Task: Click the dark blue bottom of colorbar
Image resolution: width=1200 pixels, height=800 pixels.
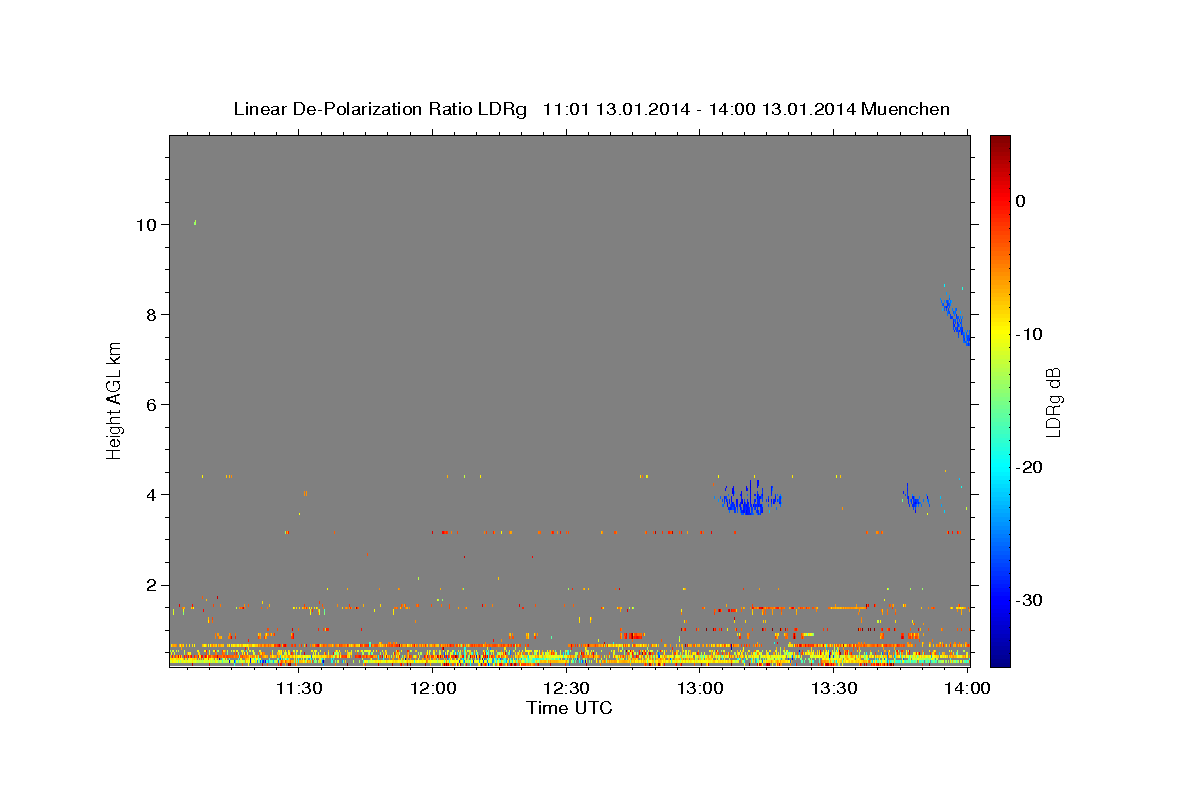Action: click(1000, 655)
